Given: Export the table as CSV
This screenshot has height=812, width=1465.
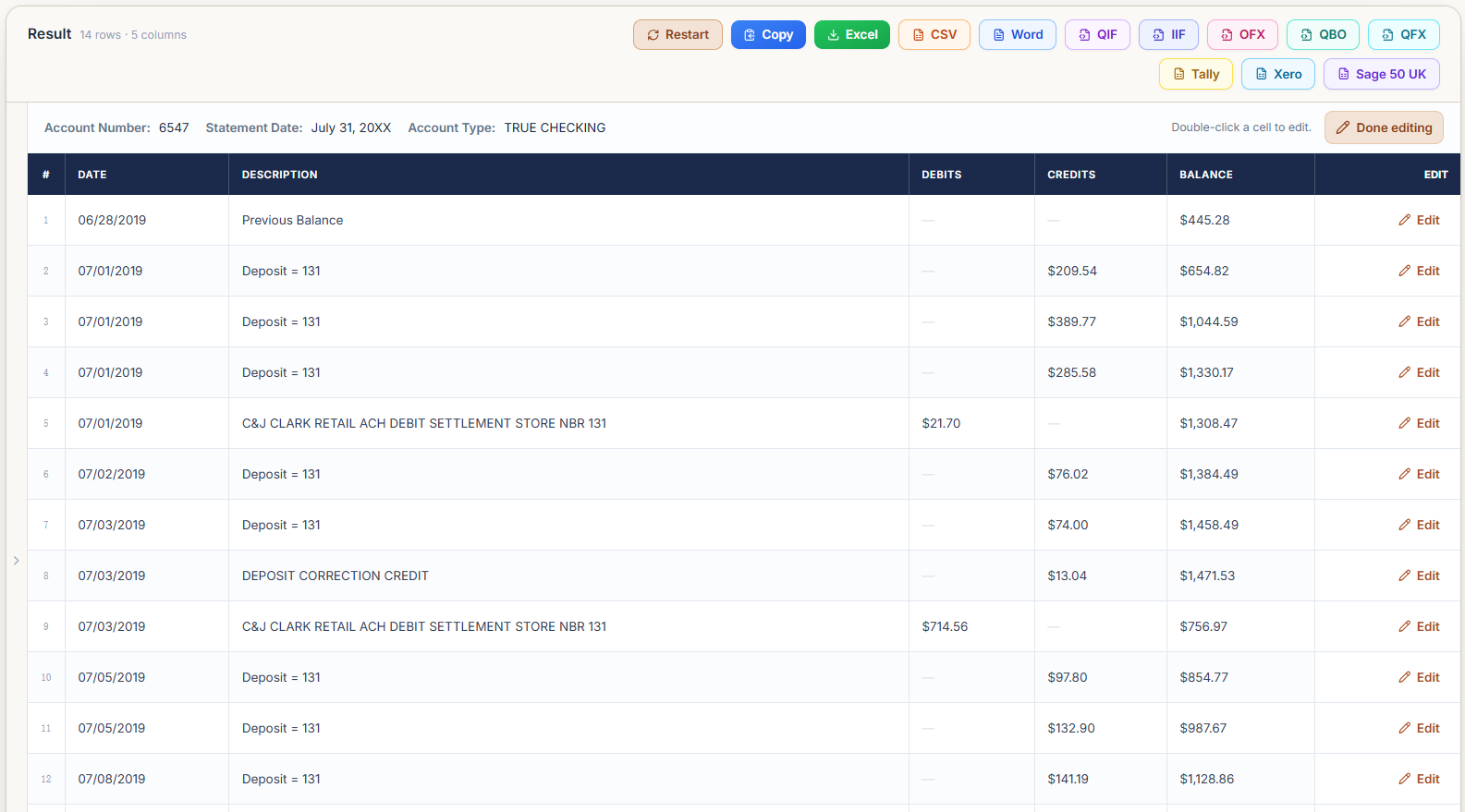Looking at the screenshot, I should [x=934, y=35].
